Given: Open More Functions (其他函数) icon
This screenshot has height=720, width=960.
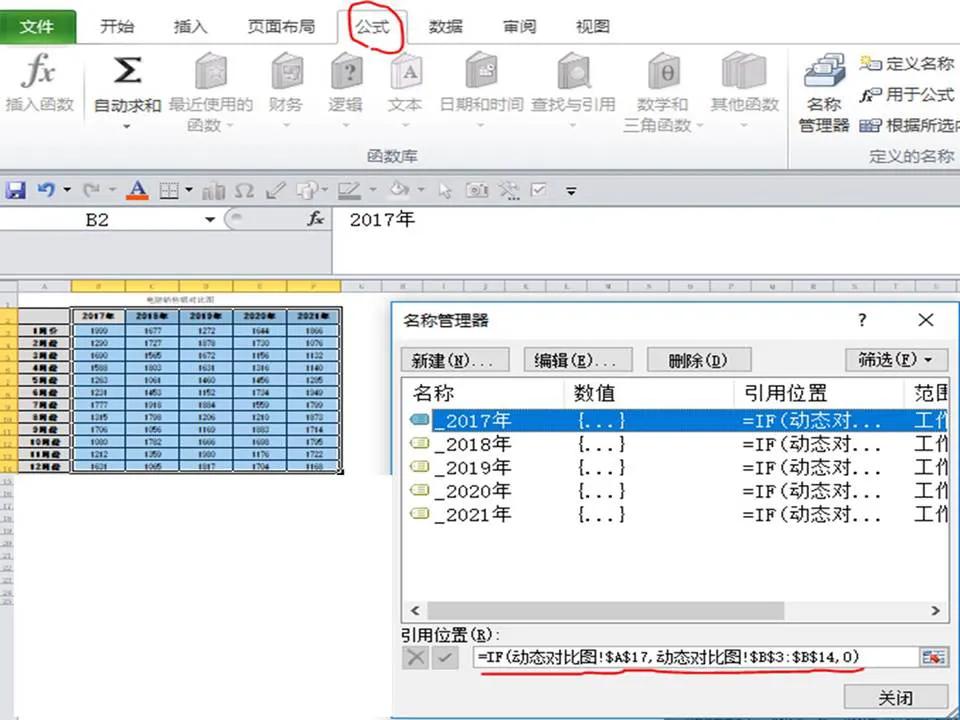Looking at the screenshot, I should pyautogui.click(x=744, y=72).
